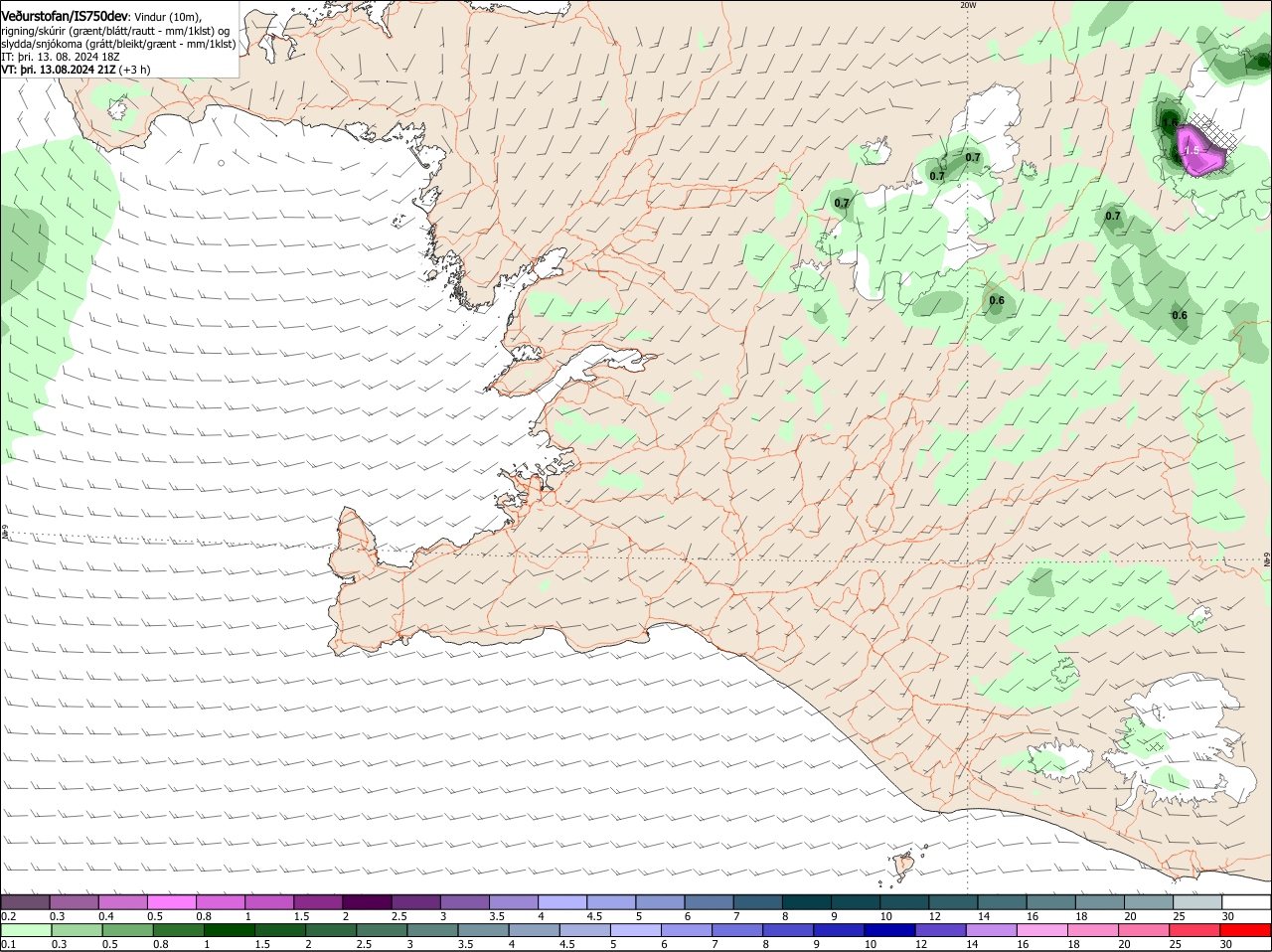Click the palest green rain-scale swatch labeled 0.1
1272x952 pixels.
coord(26,930)
